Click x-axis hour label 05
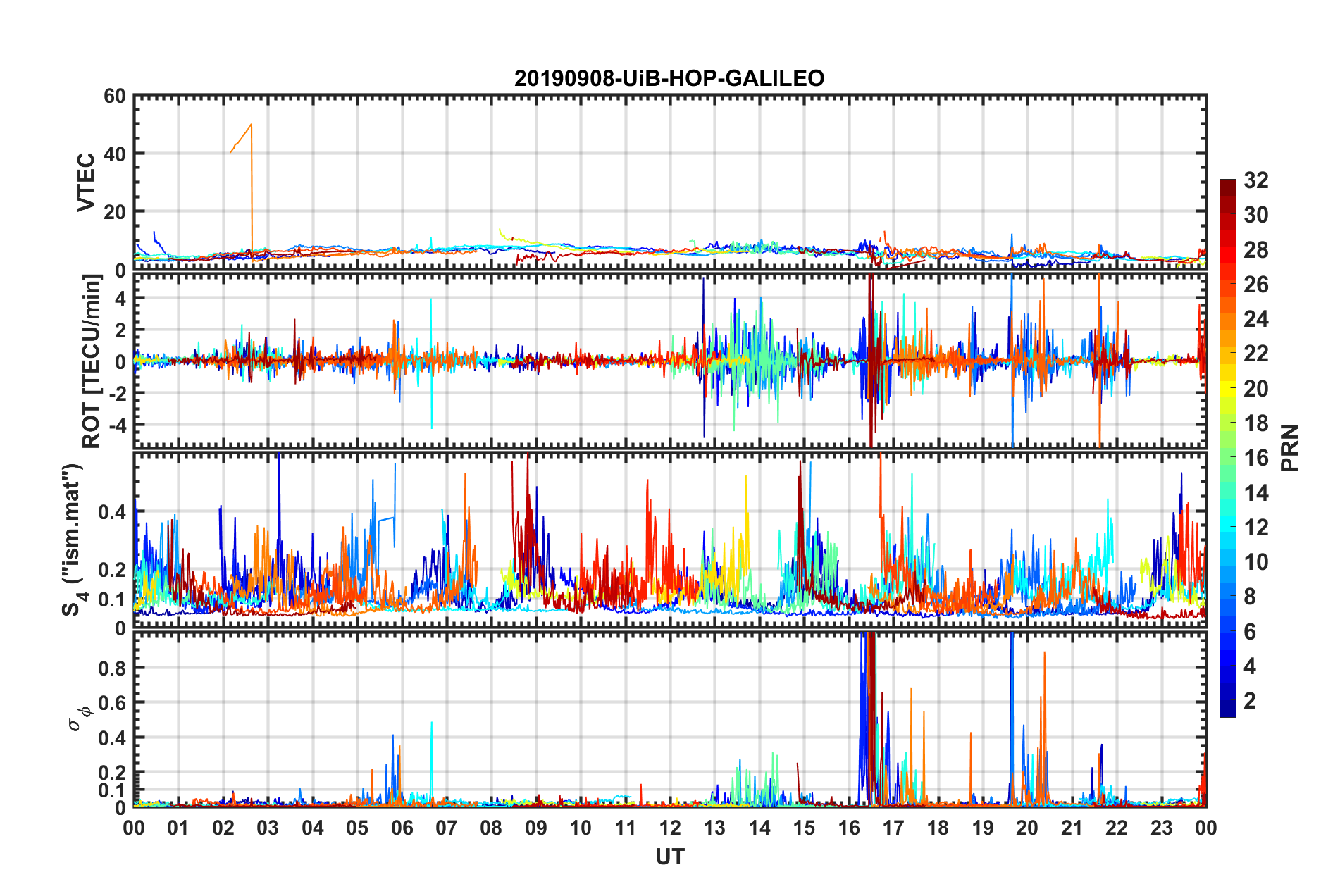 [357, 828]
